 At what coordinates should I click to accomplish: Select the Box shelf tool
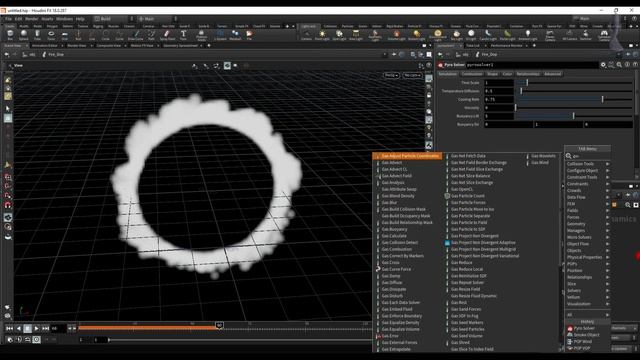[10, 35]
